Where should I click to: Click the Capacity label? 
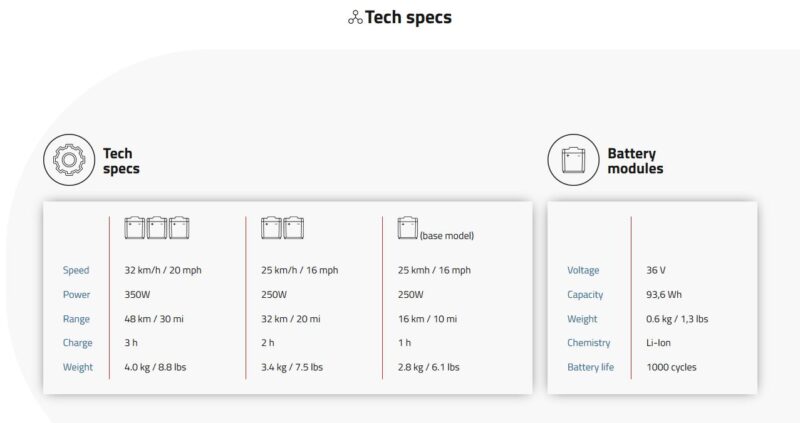585,294
